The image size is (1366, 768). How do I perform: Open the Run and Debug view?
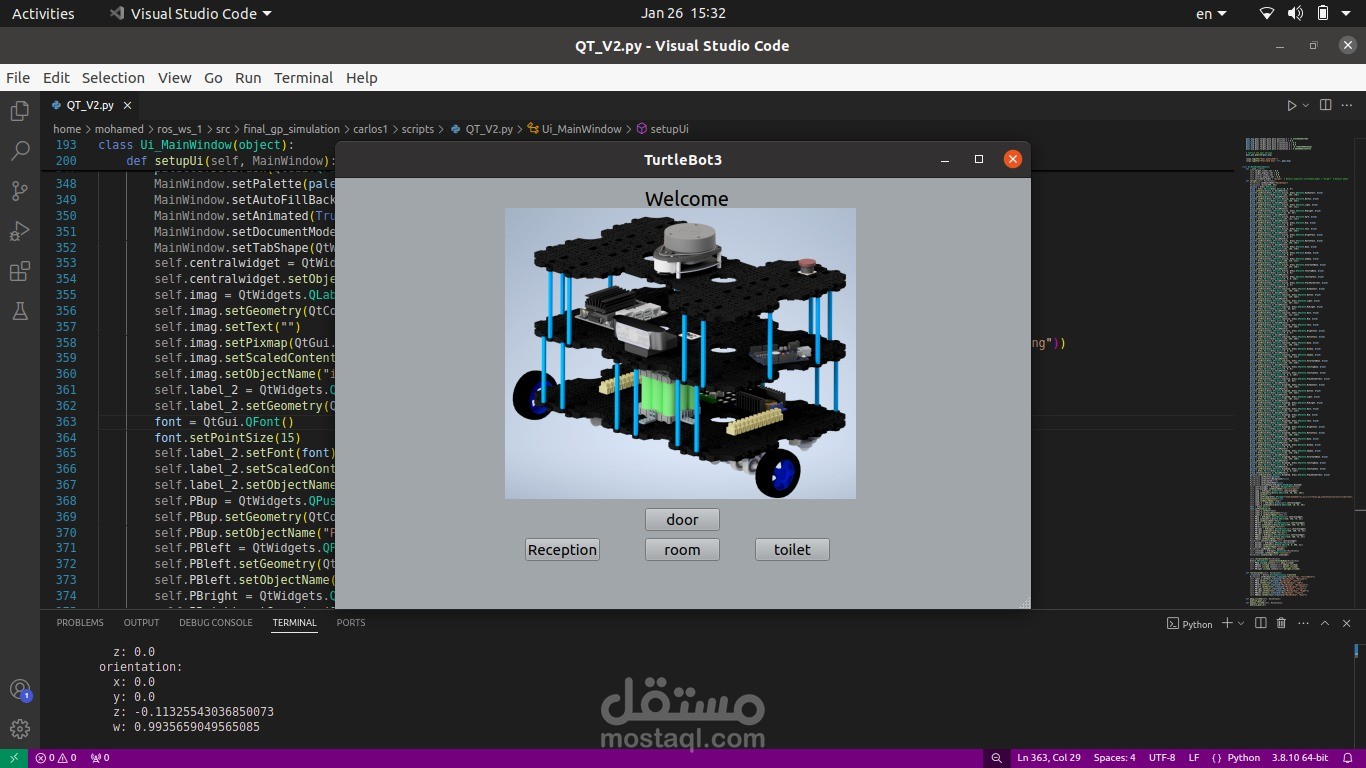click(19, 231)
